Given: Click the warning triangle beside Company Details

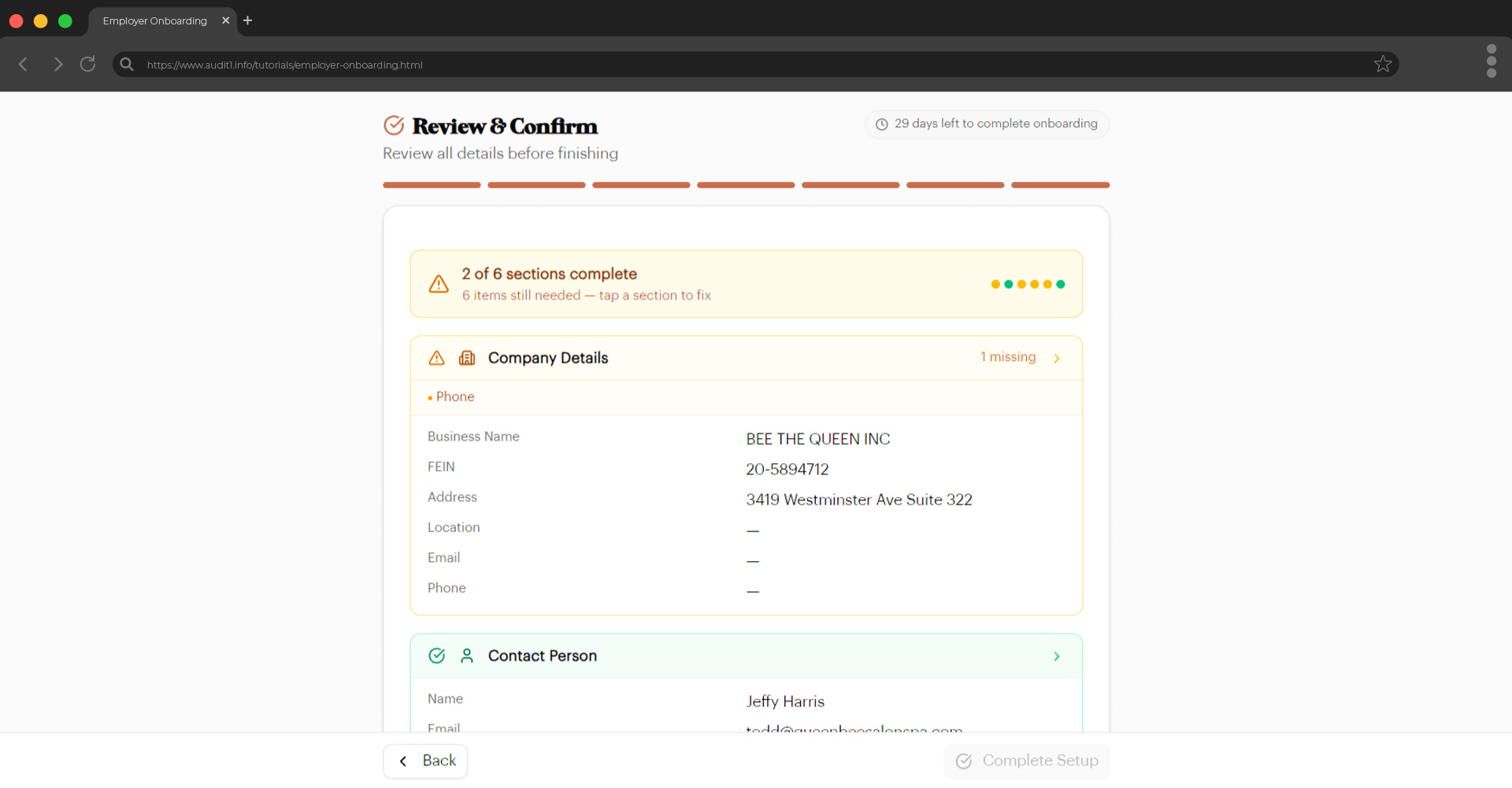Looking at the screenshot, I should [437, 358].
